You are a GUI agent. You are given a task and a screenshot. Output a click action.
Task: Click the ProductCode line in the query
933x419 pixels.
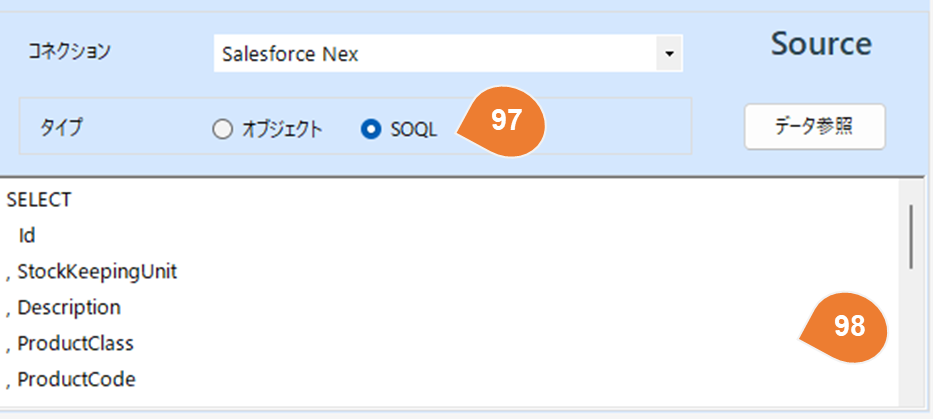pos(76,379)
